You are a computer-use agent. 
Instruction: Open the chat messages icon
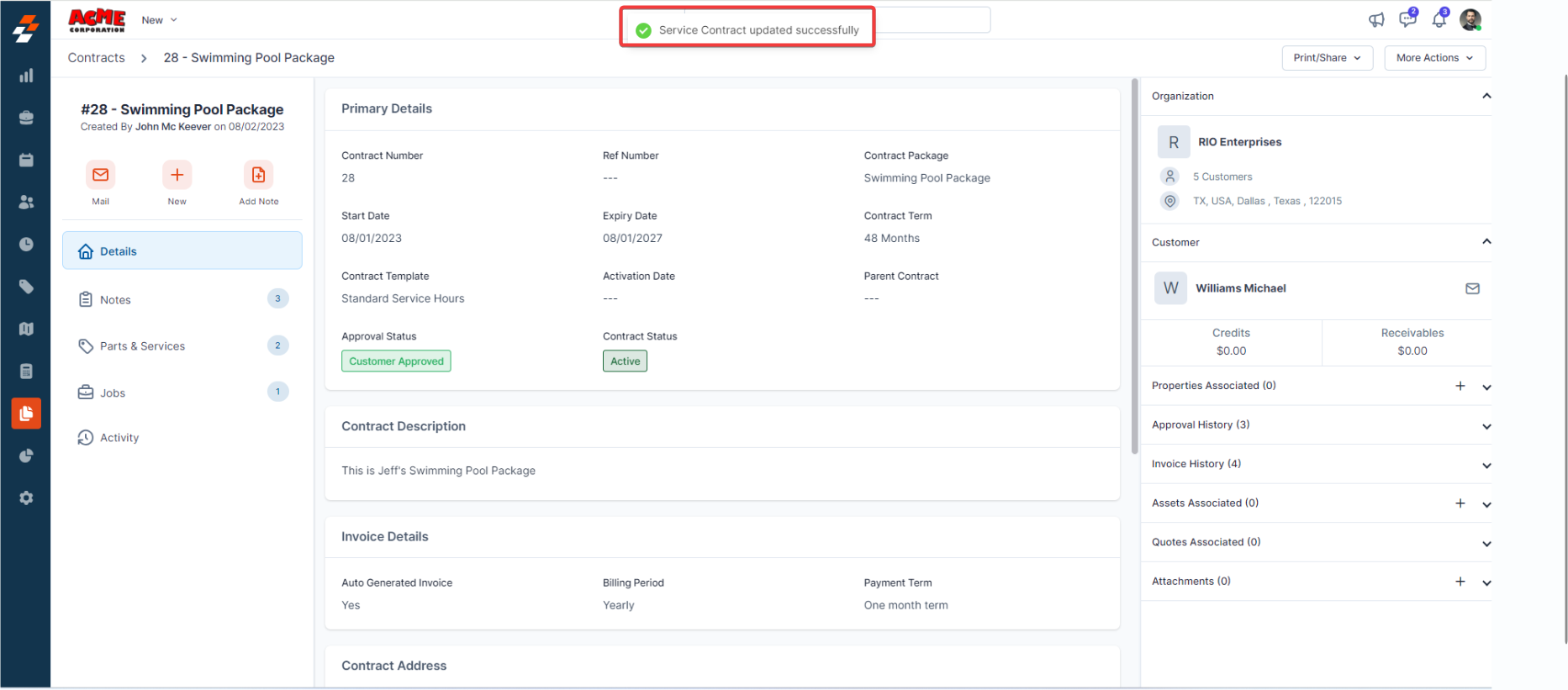pyautogui.click(x=1407, y=19)
